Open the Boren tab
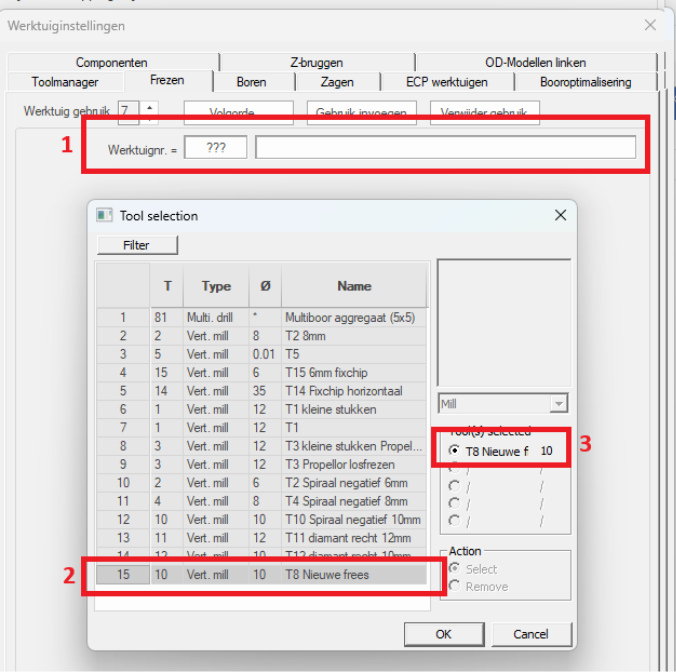The width and height of the screenshot is (676, 672). tap(251, 82)
